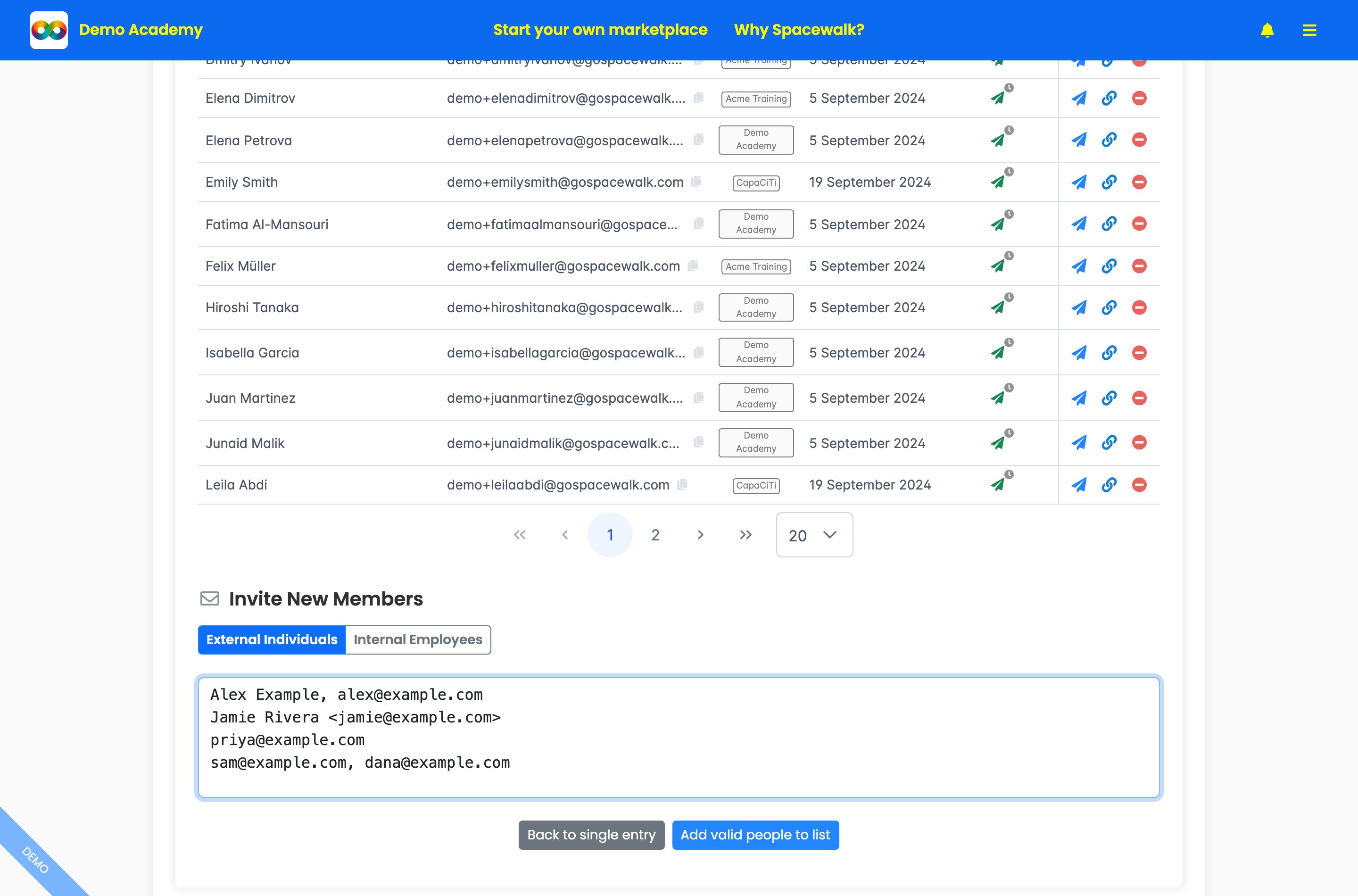Click Add valid people to list

755,836
